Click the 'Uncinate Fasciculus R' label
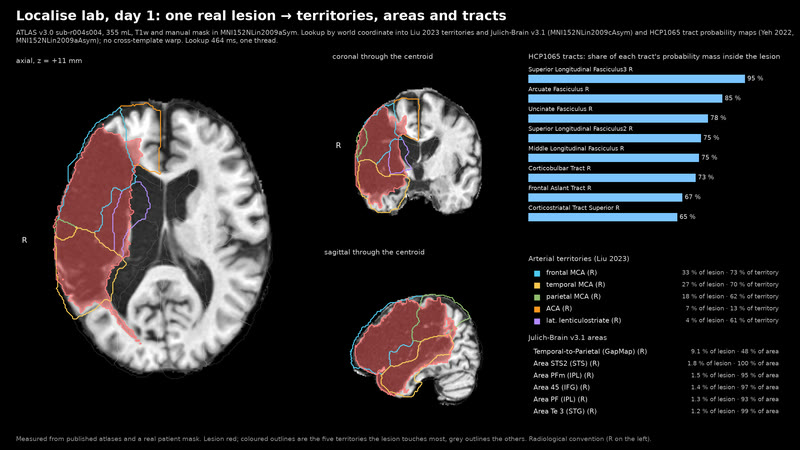 point(560,109)
